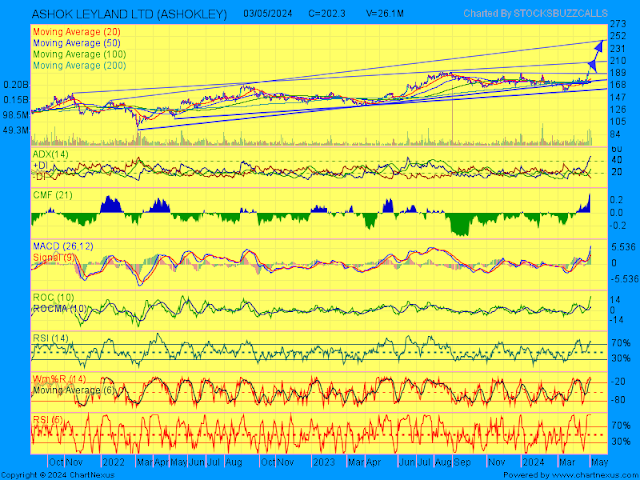Viewport: 640px width, 480px height.
Task: Click the Sep month label on the time axis
Action: point(462,462)
